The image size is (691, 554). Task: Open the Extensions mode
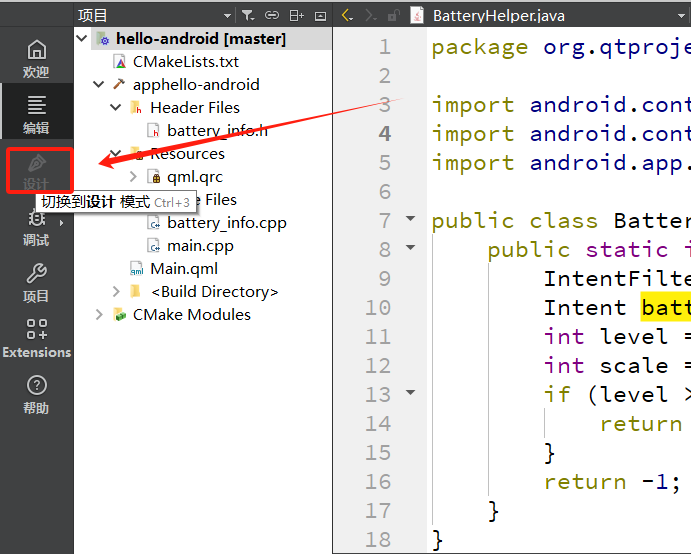36,338
